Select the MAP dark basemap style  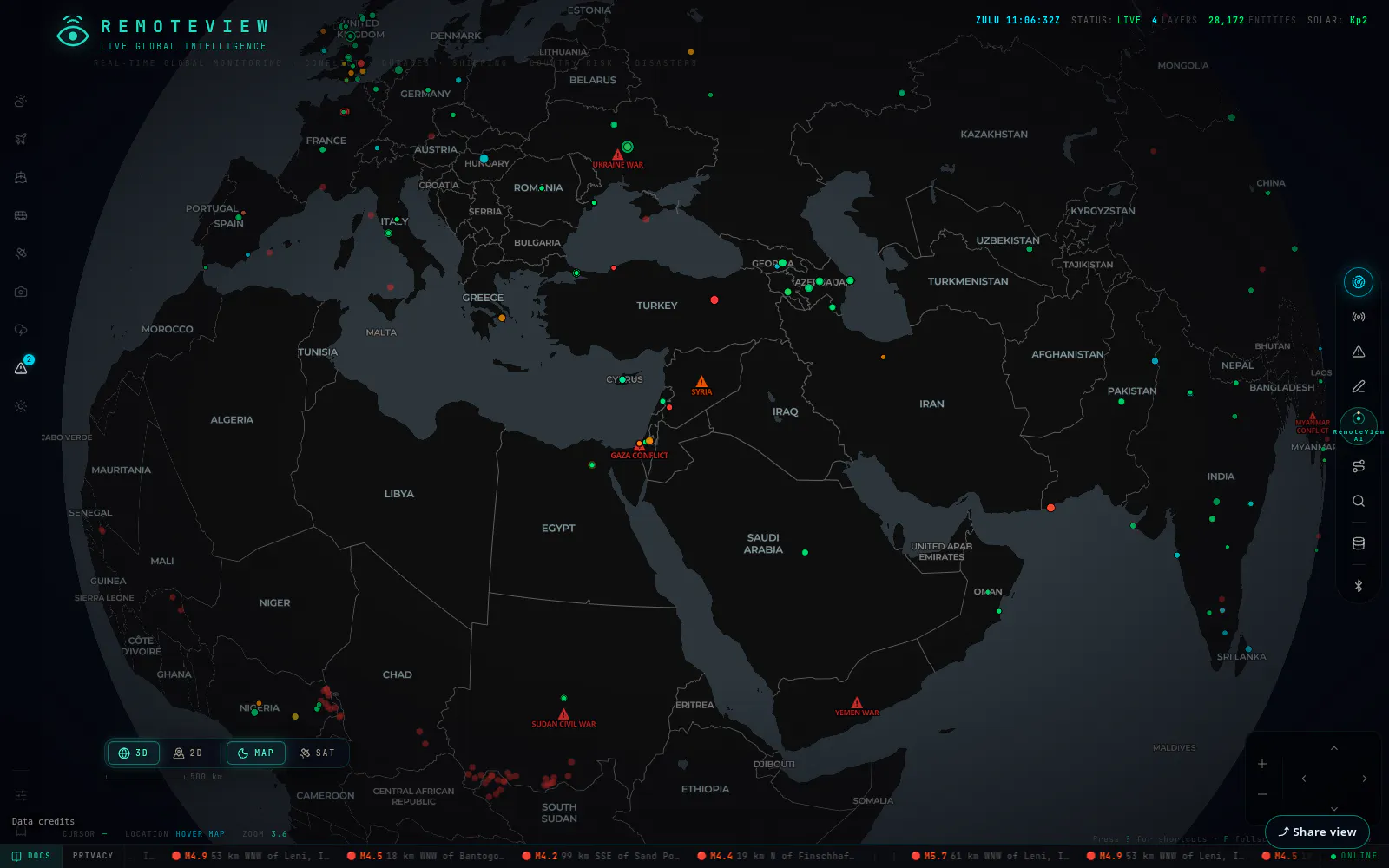point(256,753)
